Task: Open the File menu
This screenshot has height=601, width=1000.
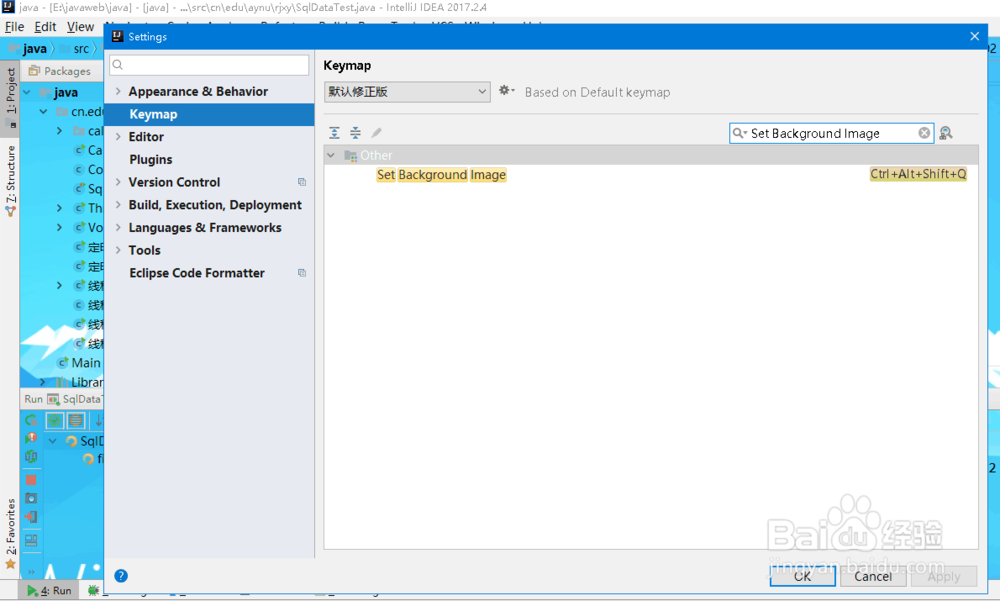Action: (x=14, y=27)
